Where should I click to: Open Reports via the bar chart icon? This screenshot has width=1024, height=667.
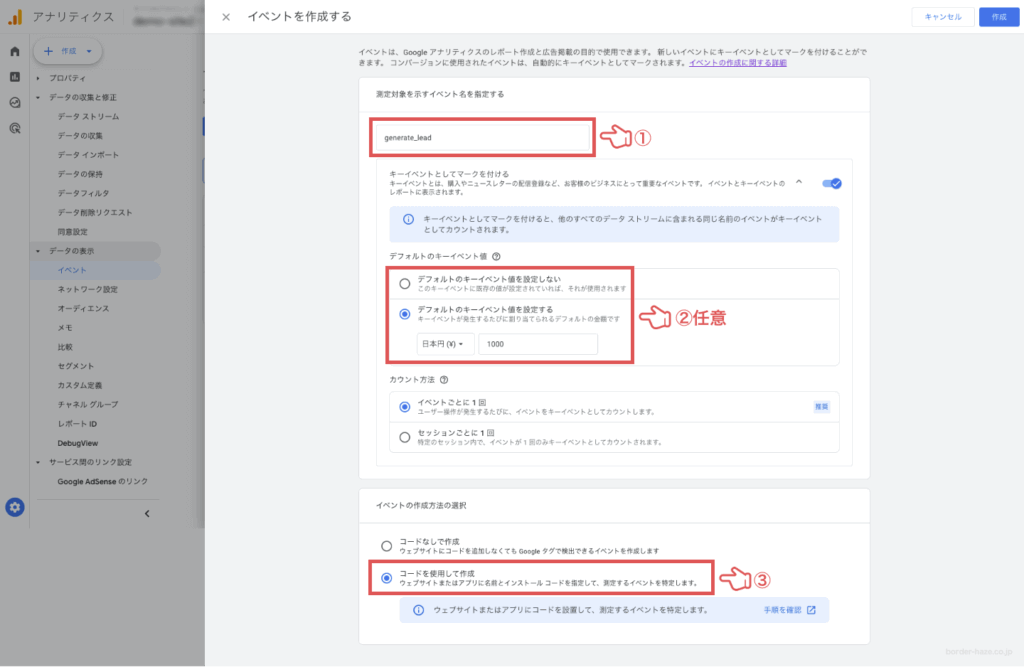14,78
